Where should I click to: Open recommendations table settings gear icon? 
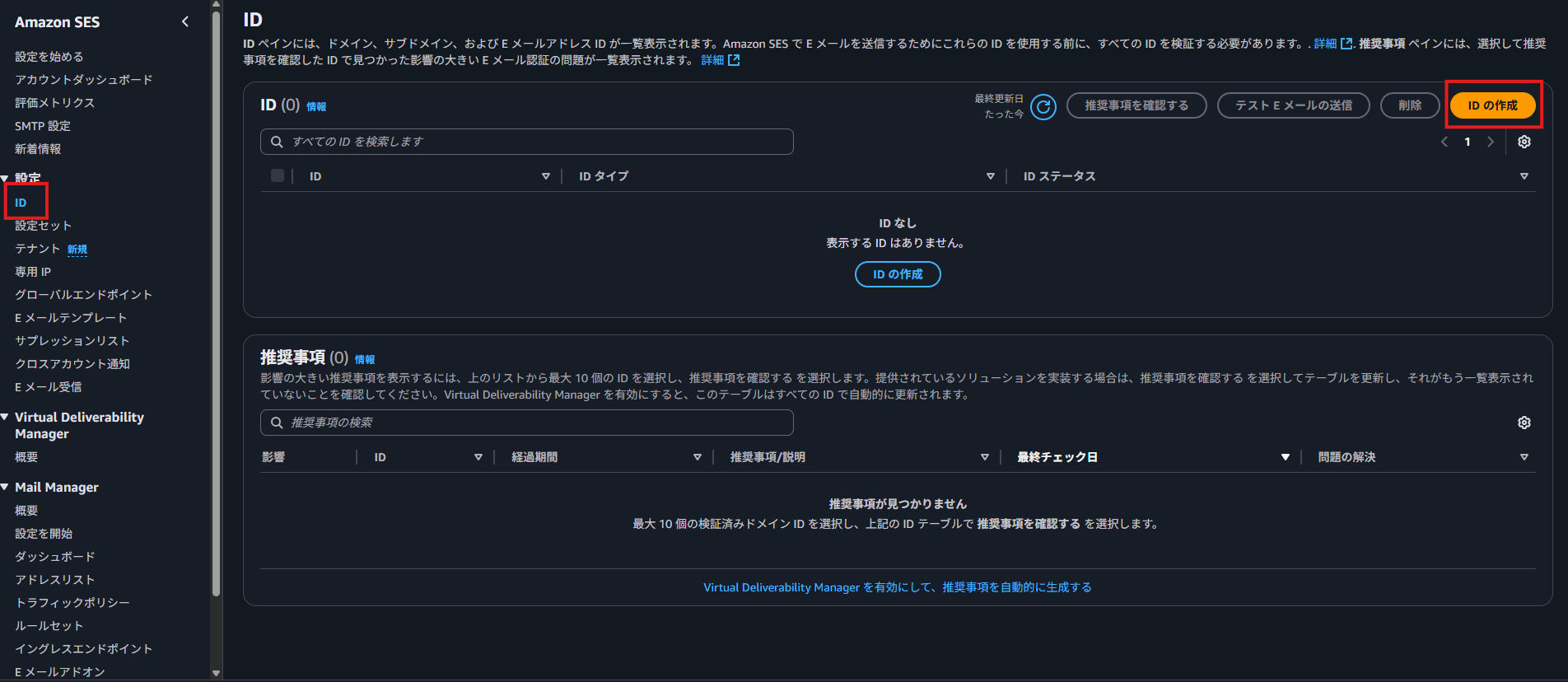1524,423
